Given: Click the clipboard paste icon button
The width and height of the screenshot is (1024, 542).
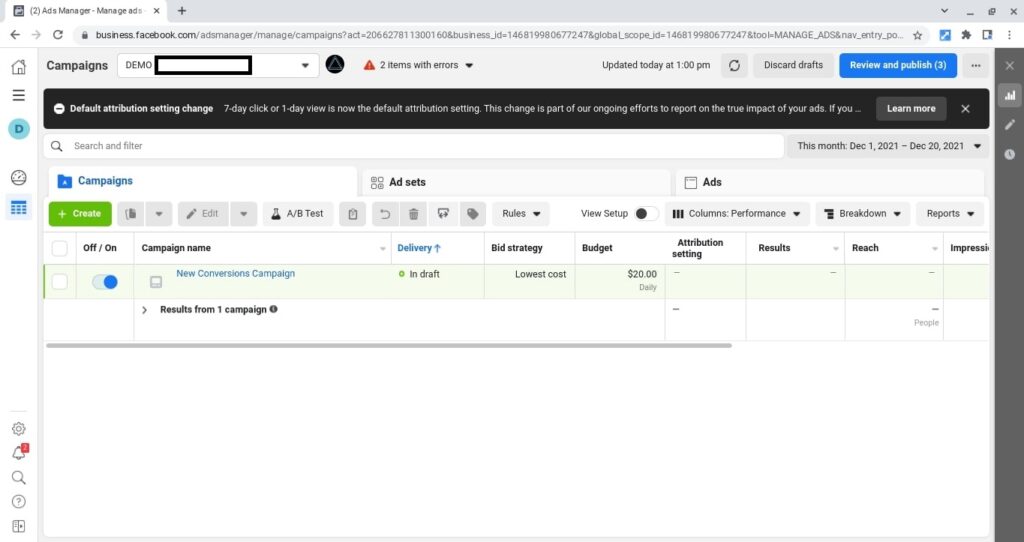Looking at the screenshot, I should click(x=353, y=214).
